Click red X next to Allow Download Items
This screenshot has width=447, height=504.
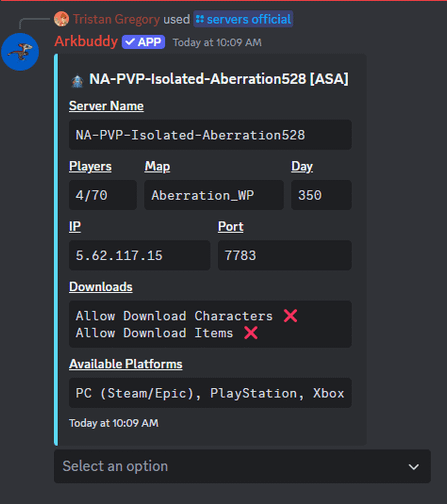click(251, 333)
